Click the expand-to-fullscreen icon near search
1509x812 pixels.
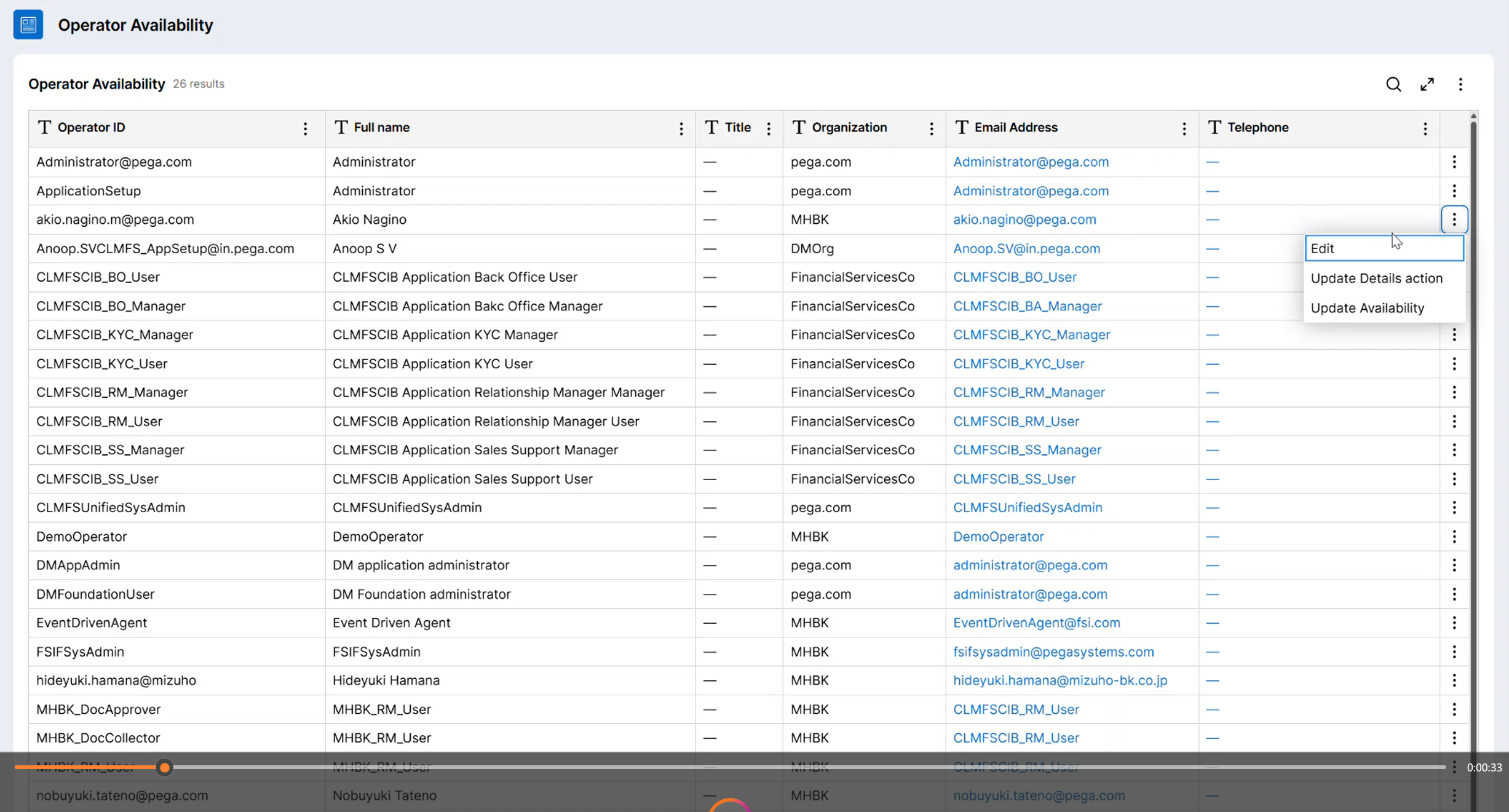(x=1427, y=84)
